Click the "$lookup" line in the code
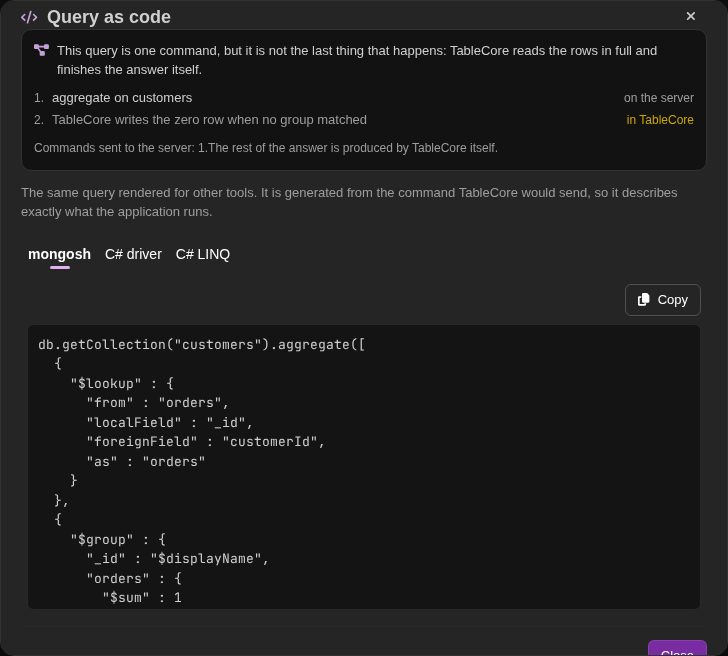The image size is (728, 656). point(122,383)
